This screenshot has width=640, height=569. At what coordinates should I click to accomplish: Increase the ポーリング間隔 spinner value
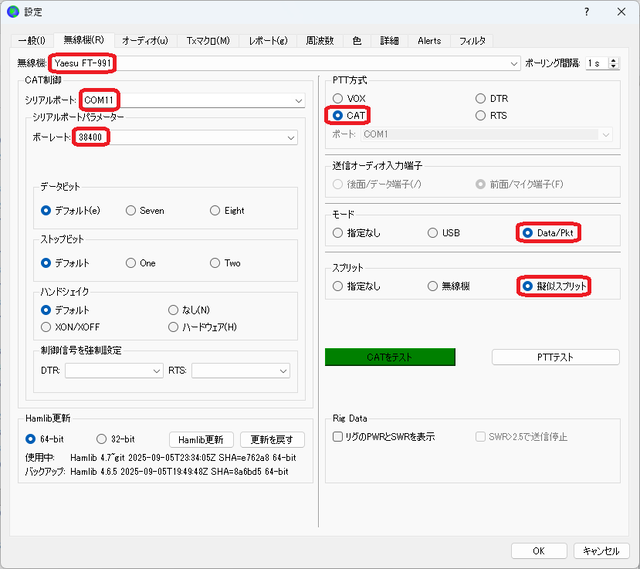(x=613, y=60)
